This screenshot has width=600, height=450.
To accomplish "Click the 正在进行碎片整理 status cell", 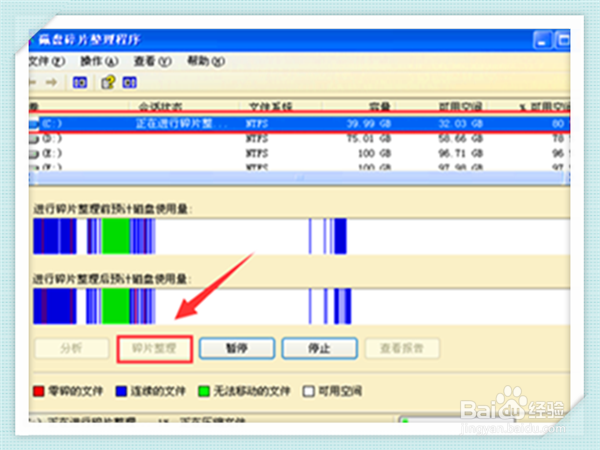I will pyautogui.click(x=181, y=124).
